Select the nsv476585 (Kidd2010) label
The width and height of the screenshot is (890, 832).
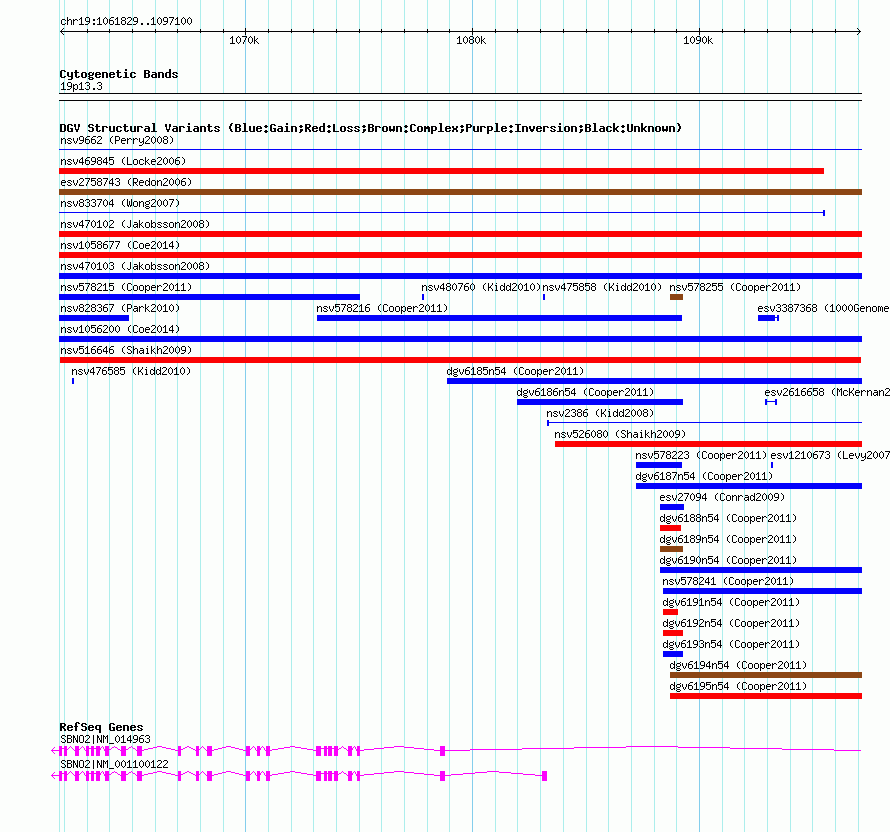coord(131,371)
